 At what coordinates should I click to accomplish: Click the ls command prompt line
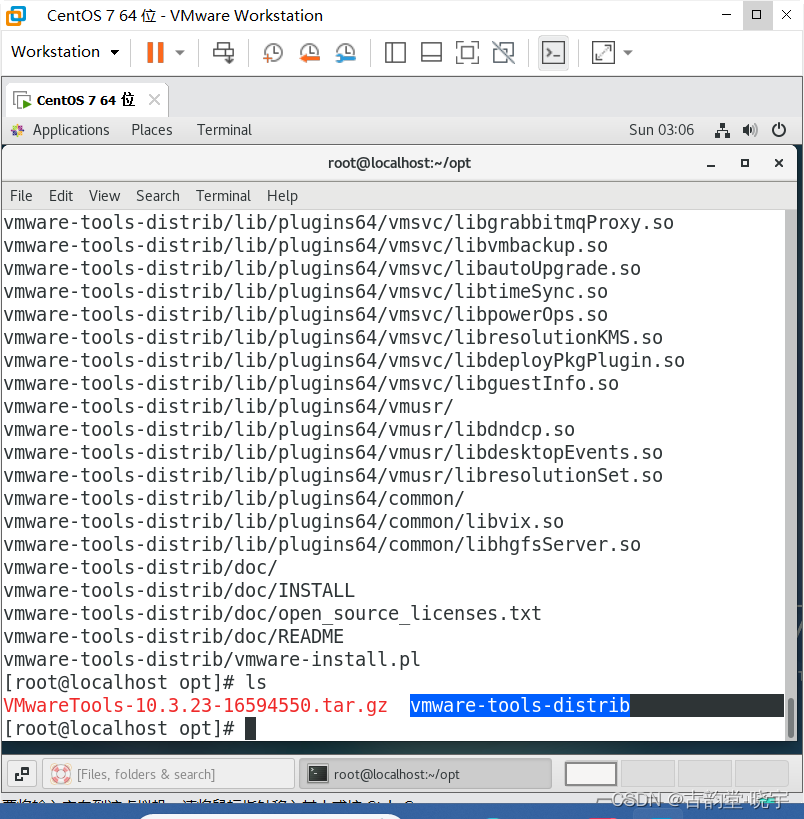(x=135, y=682)
